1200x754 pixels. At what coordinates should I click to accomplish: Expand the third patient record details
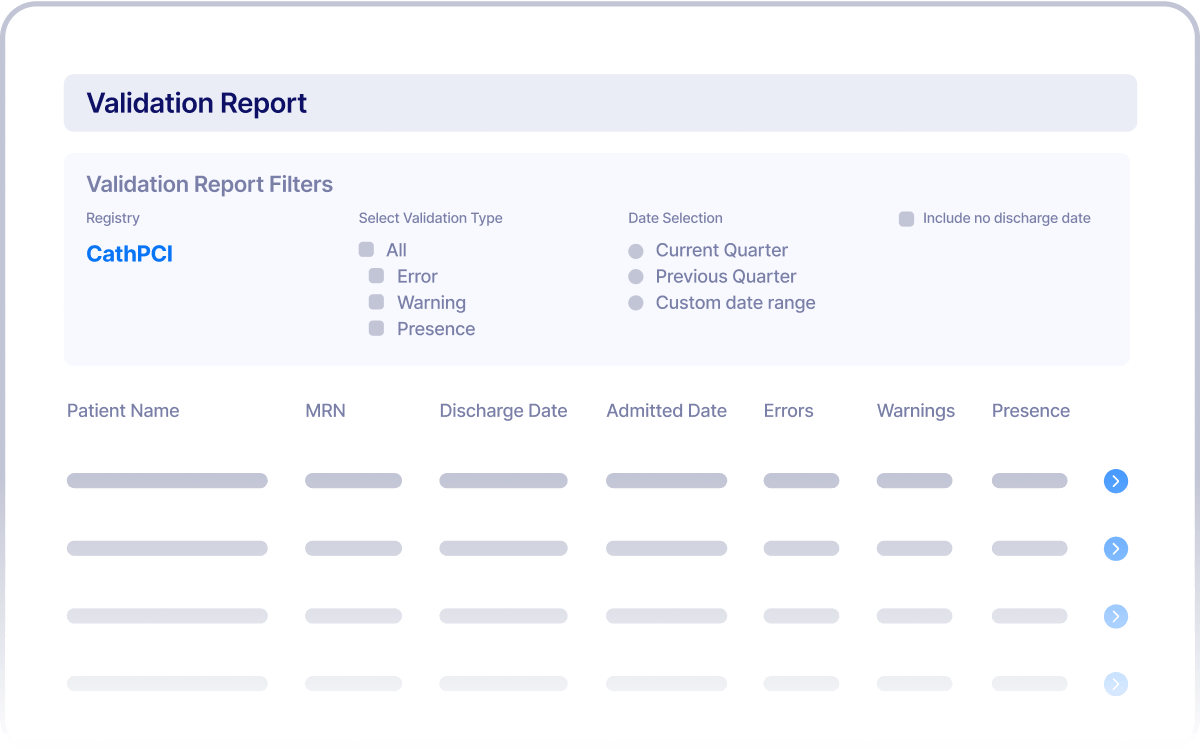[1116, 616]
